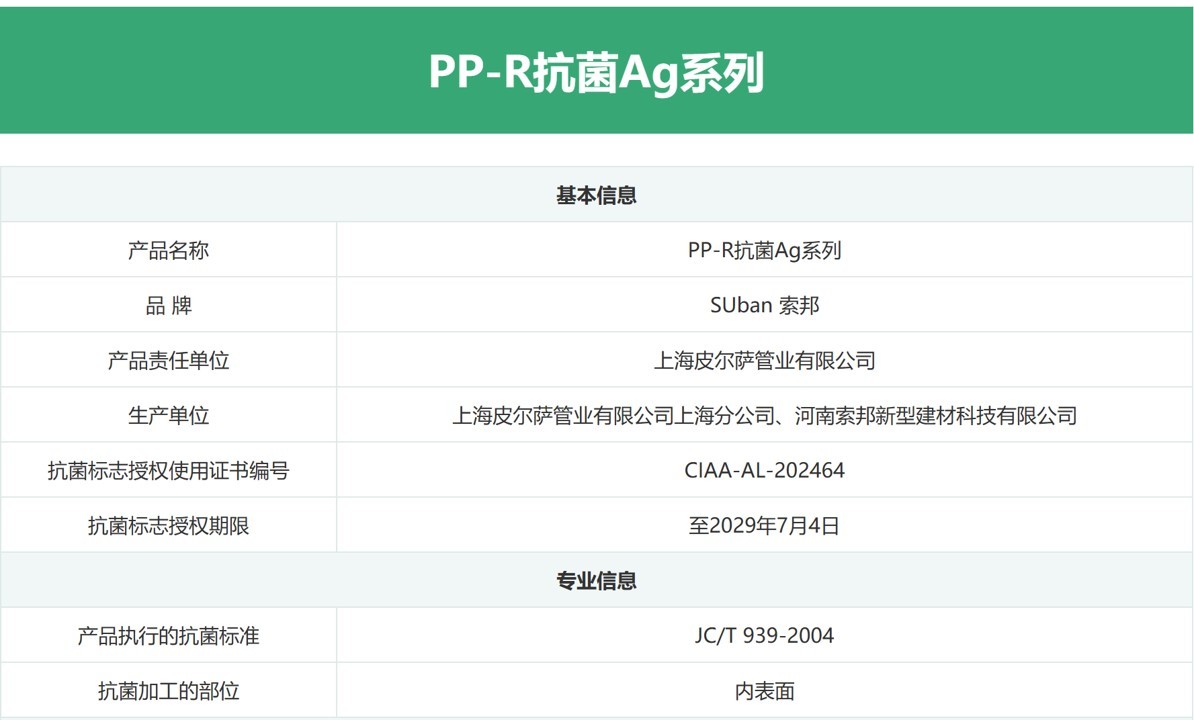Click the 抗菌加工的部位 label

[168, 691]
